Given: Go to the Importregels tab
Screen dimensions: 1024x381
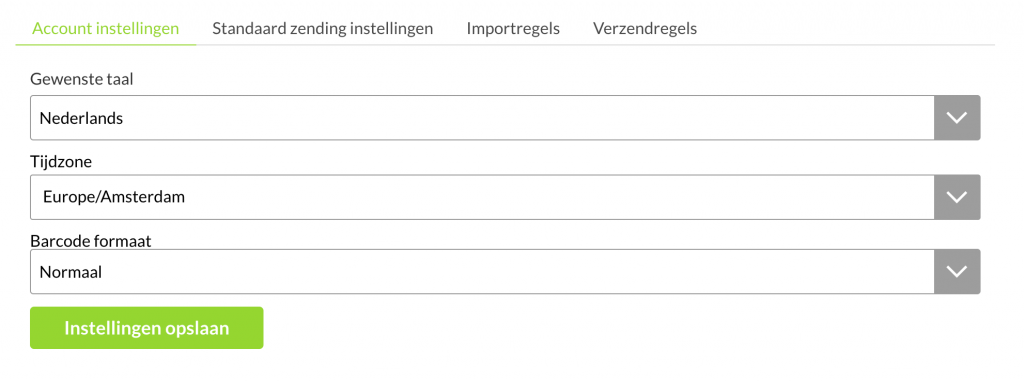Looking at the screenshot, I should pyautogui.click(x=513, y=29).
